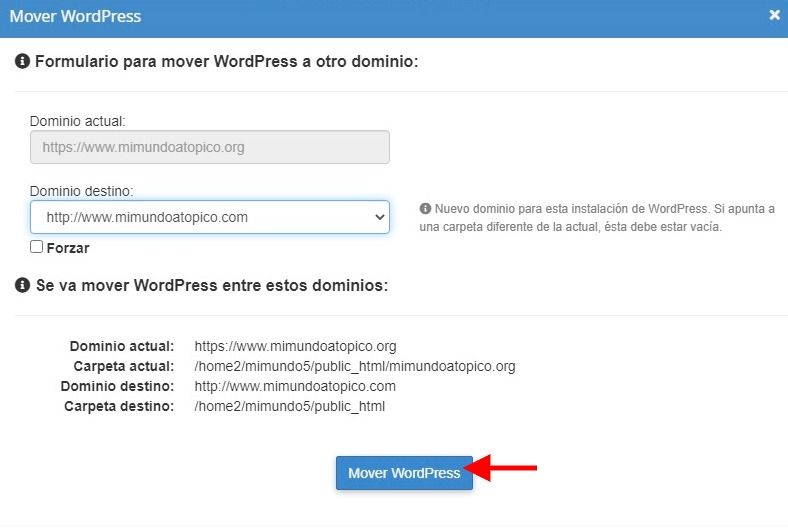
Task: Open the Dominio destino dropdown
Action: click(x=210, y=217)
